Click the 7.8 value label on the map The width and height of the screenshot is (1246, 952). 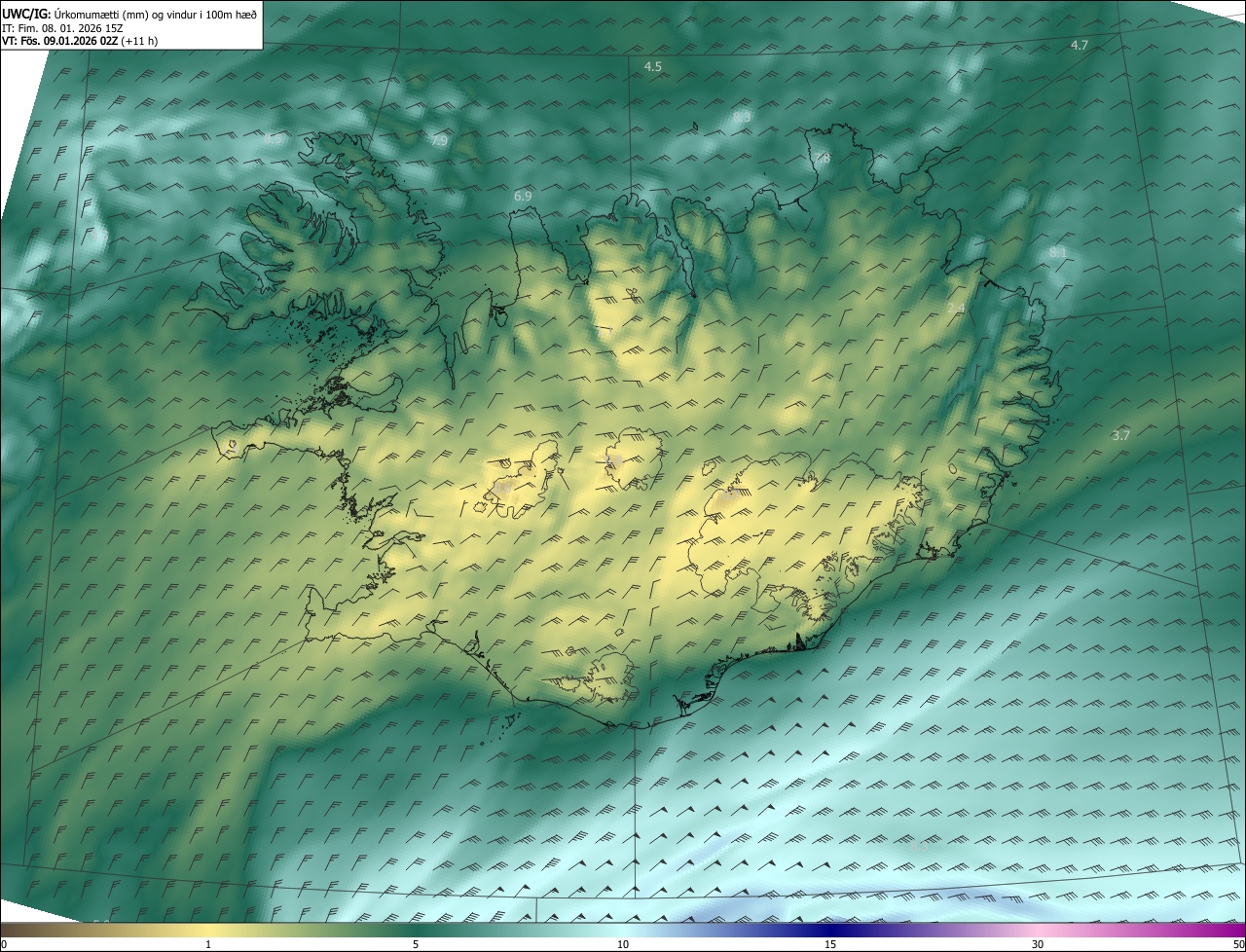coord(822,159)
